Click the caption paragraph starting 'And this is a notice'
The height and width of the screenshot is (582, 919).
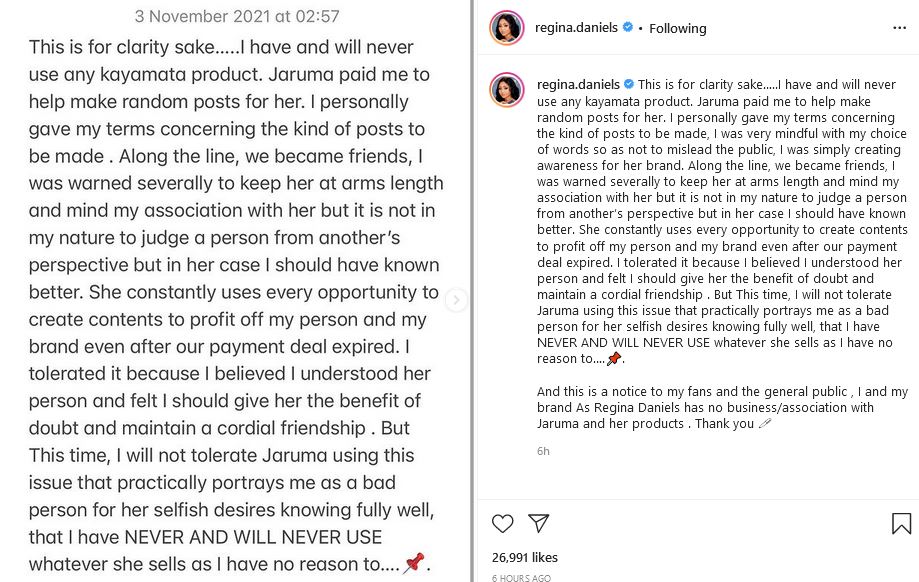(x=720, y=408)
